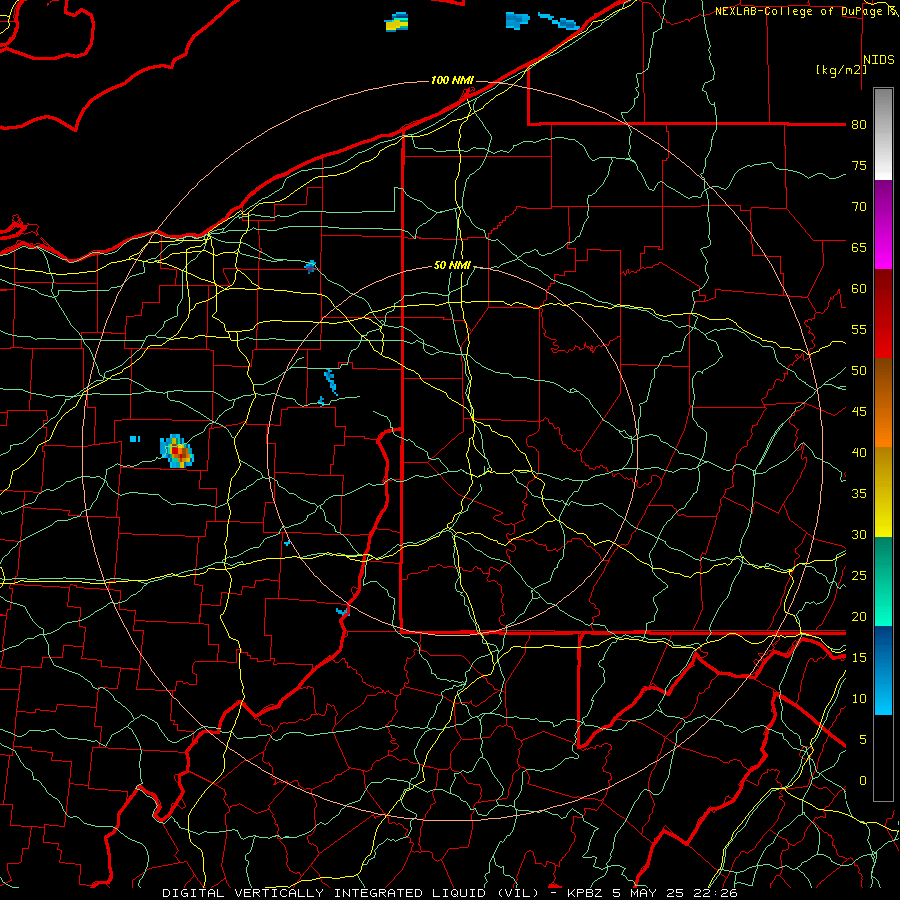Pick the magenta segment of the VIL color bar
The height and width of the screenshot is (900, 900).
tap(883, 224)
